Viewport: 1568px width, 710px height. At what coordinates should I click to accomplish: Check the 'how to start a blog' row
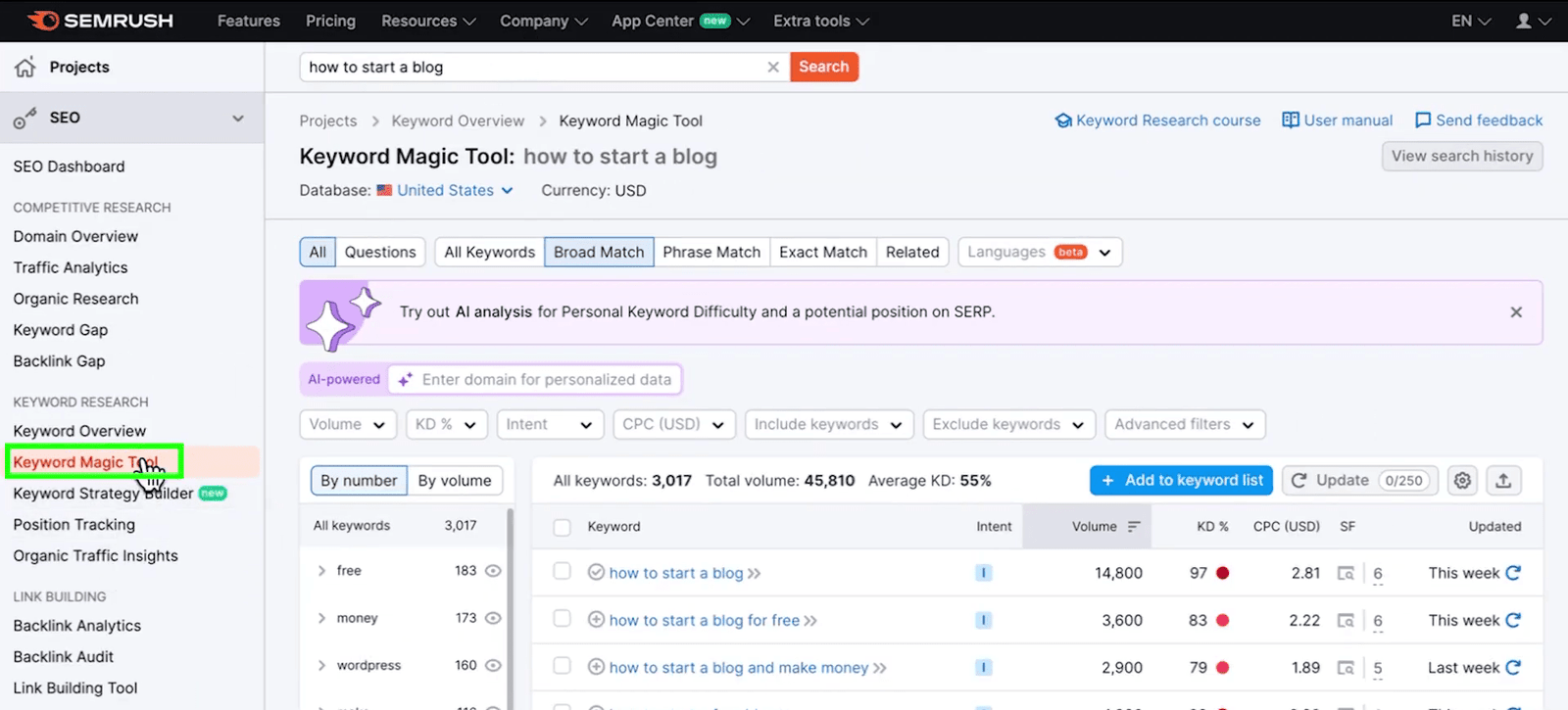tap(562, 571)
